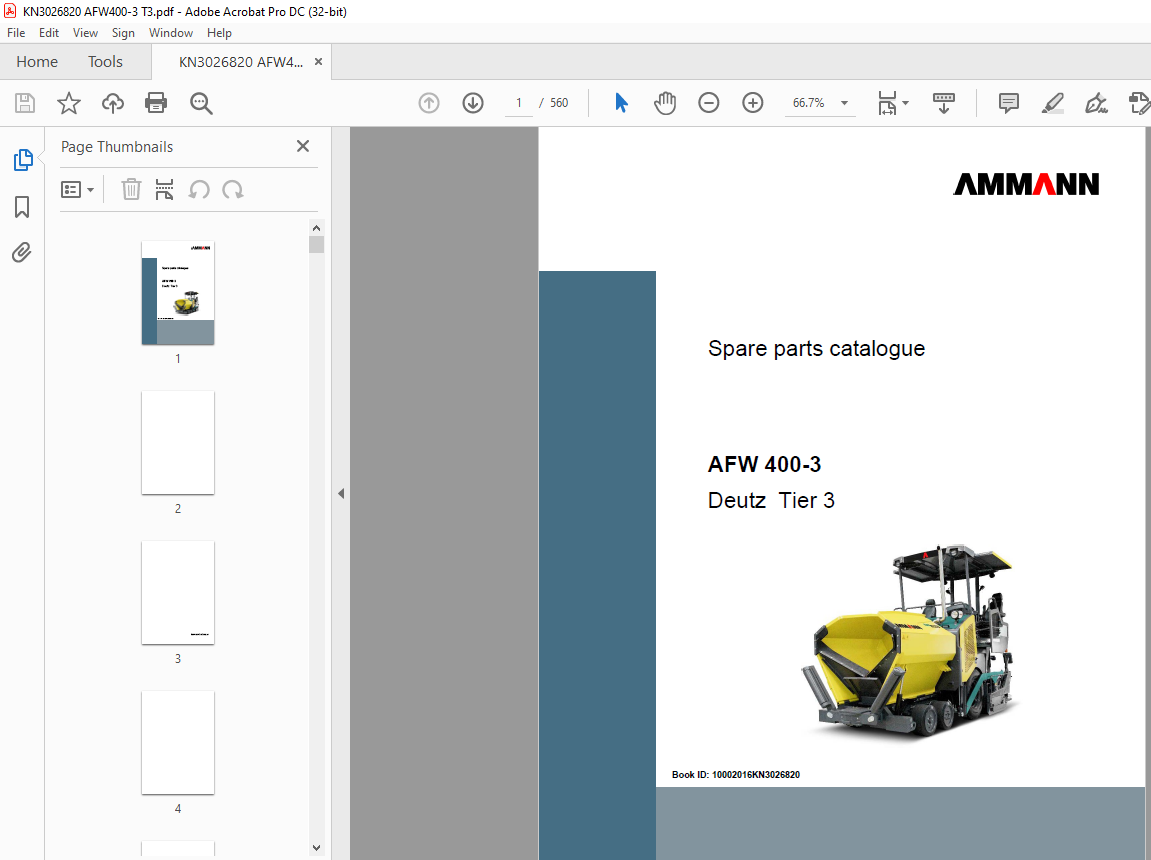The image size is (1151, 860).
Task: Click the Book ID 10002016KN3026820 text
Action: click(736, 775)
